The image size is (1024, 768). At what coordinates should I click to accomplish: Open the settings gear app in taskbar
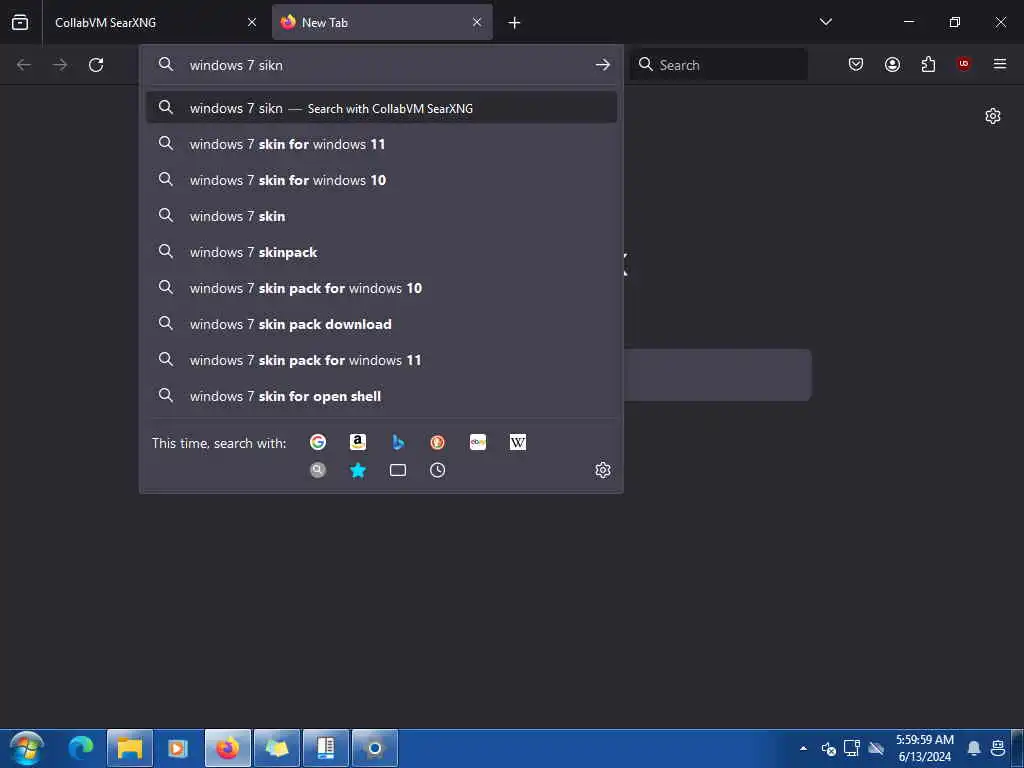pyautogui.click(x=375, y=748)
